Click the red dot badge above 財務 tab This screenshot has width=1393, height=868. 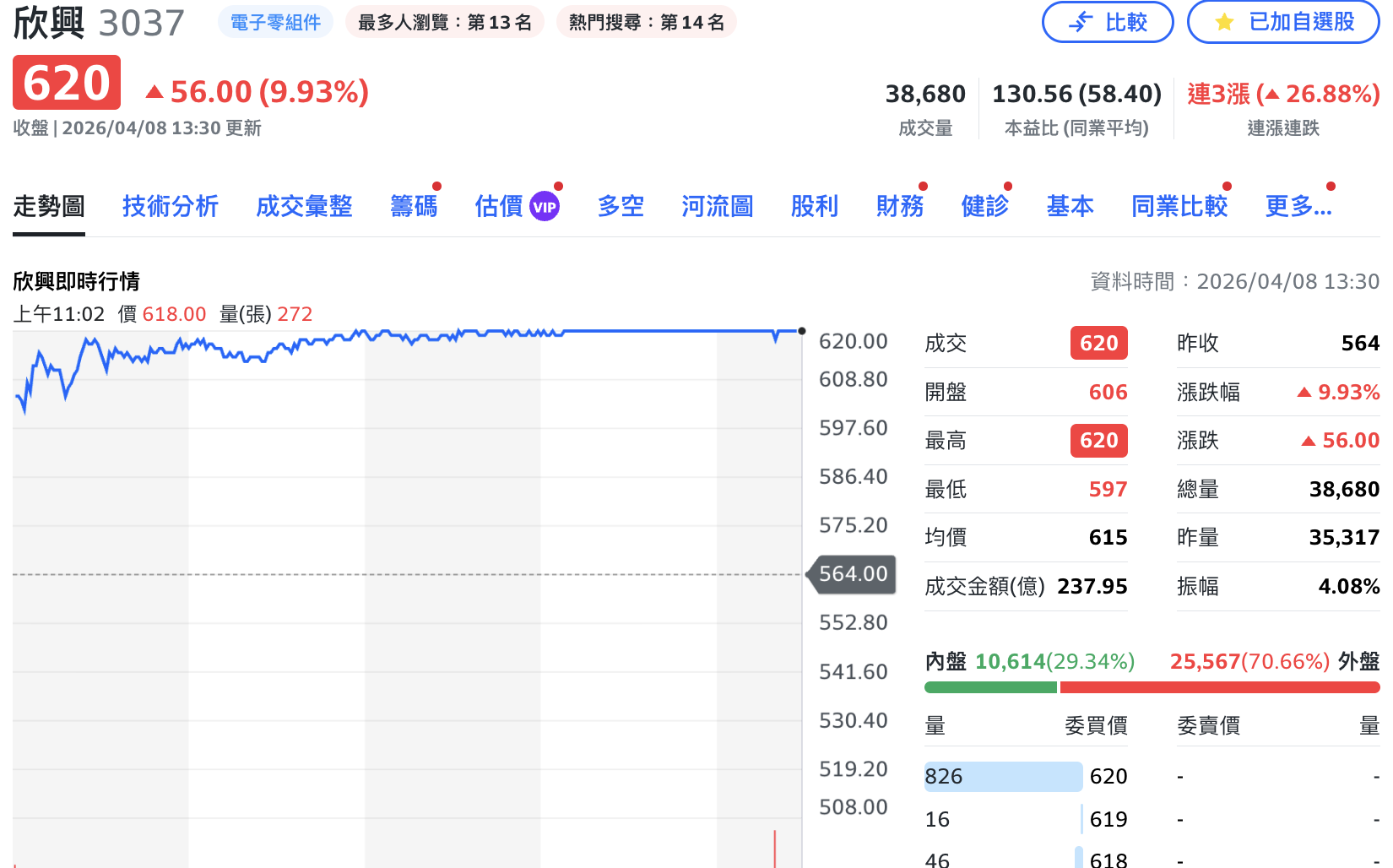pyautogui.click(x=923, y=185)
